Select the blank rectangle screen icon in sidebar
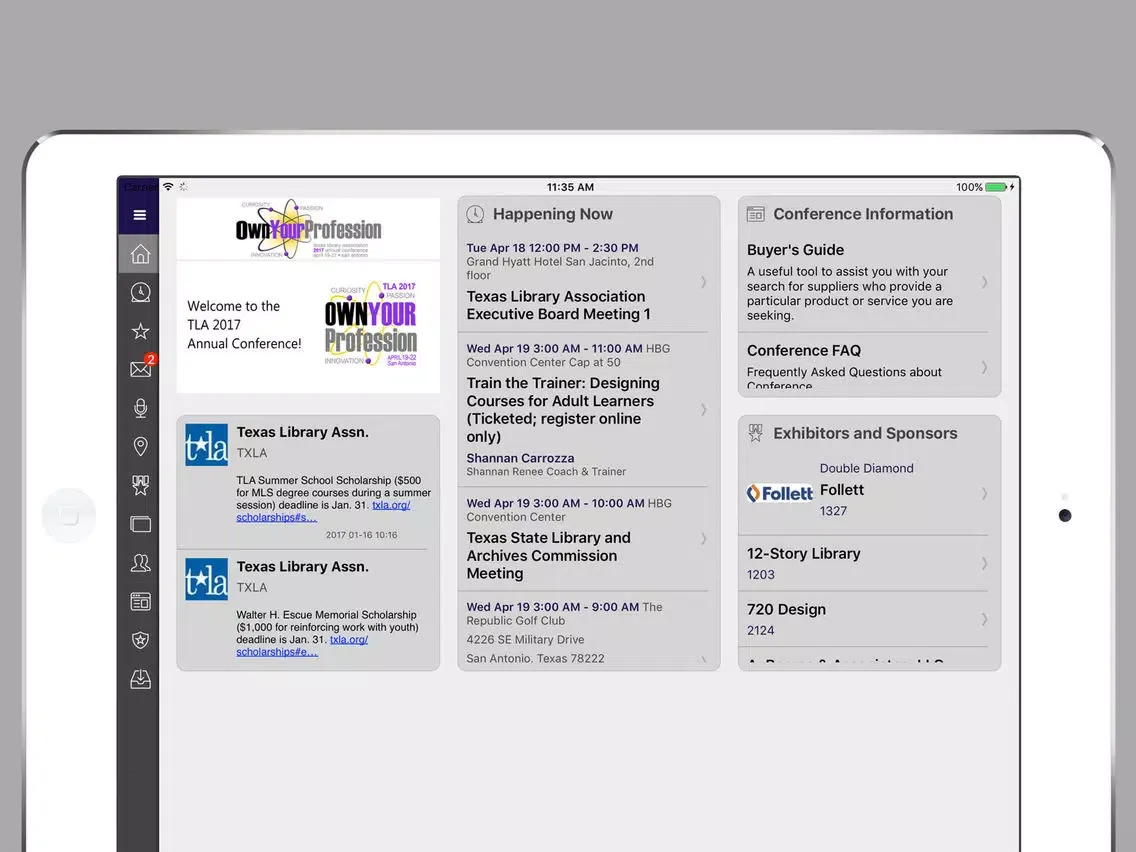 pos(141,524)
